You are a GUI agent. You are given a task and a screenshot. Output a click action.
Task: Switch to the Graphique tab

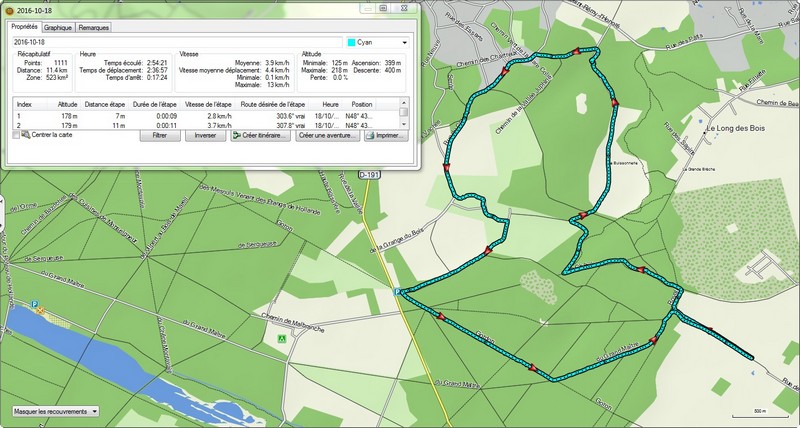pyautogui.click(x=58, y=28)
